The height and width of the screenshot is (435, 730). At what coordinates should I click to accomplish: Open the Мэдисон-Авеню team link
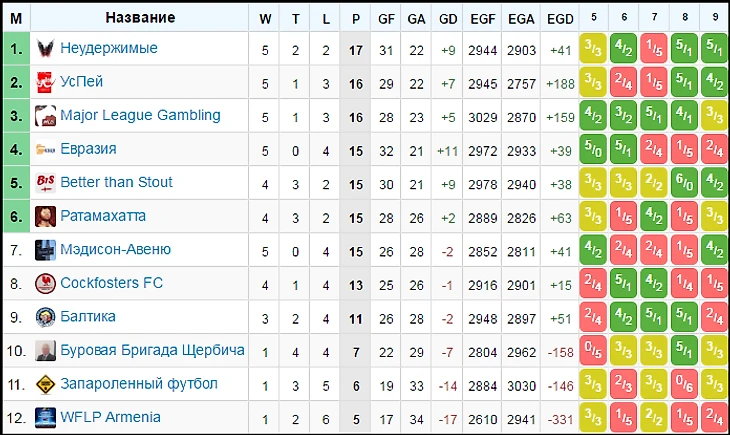[x=115, y=250]
